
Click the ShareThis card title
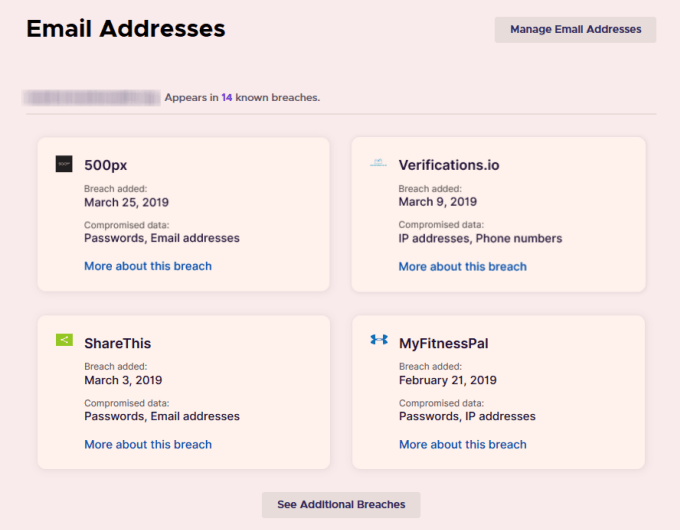click(118, 344)
